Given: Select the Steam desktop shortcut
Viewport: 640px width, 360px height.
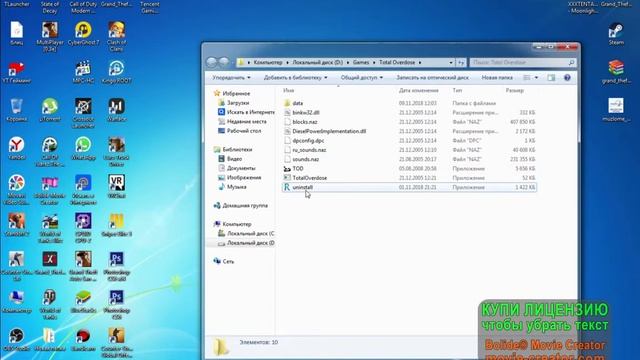Looking at the screenshot, I should pos(616,33).
